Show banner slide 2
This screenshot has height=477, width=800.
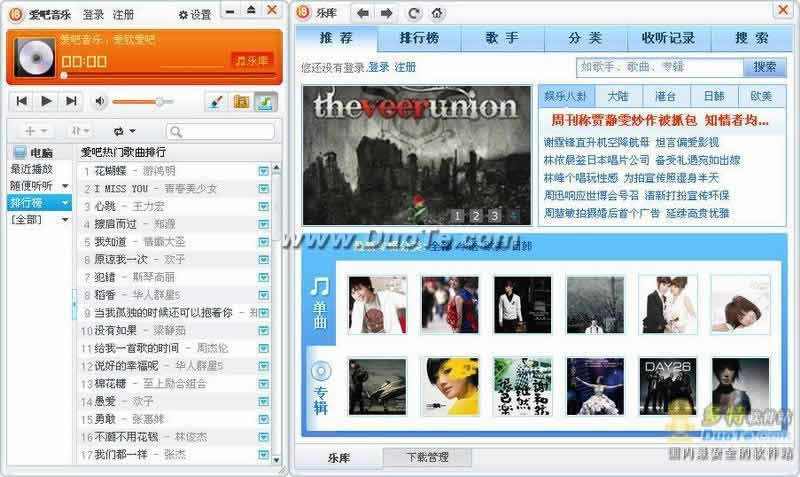(476, 216)
